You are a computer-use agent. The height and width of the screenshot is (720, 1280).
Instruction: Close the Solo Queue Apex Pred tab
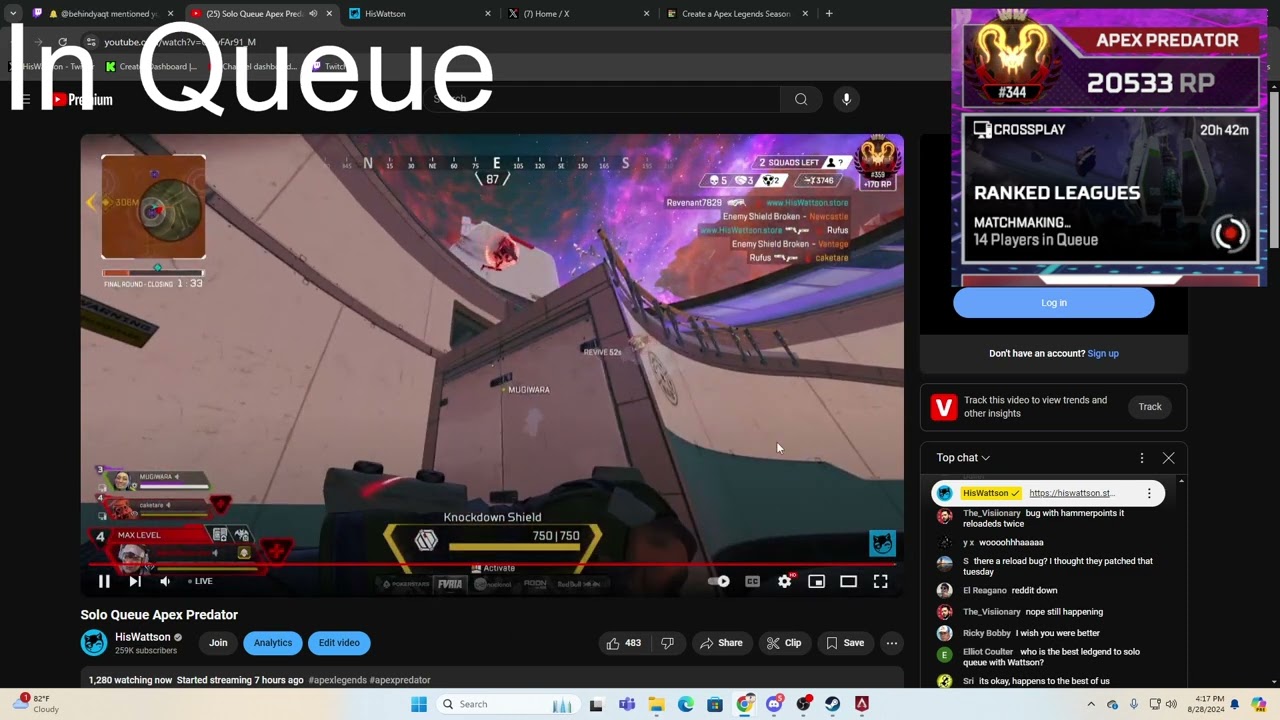329,14
